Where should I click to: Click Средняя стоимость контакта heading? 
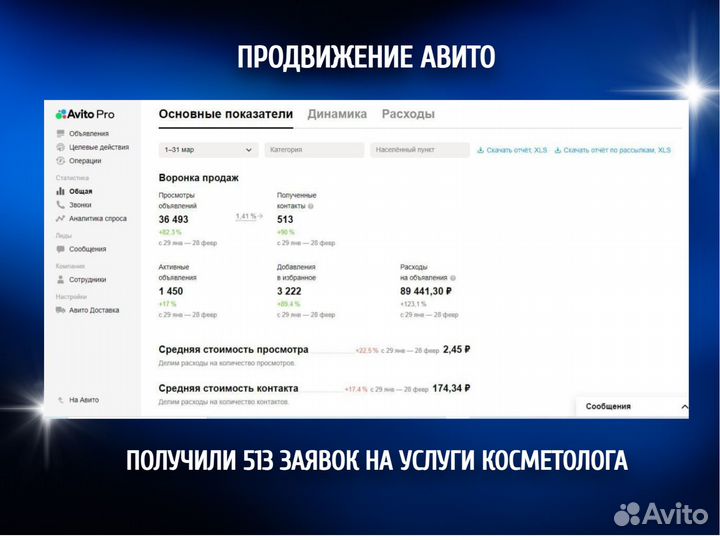click(x=228, y=388)
